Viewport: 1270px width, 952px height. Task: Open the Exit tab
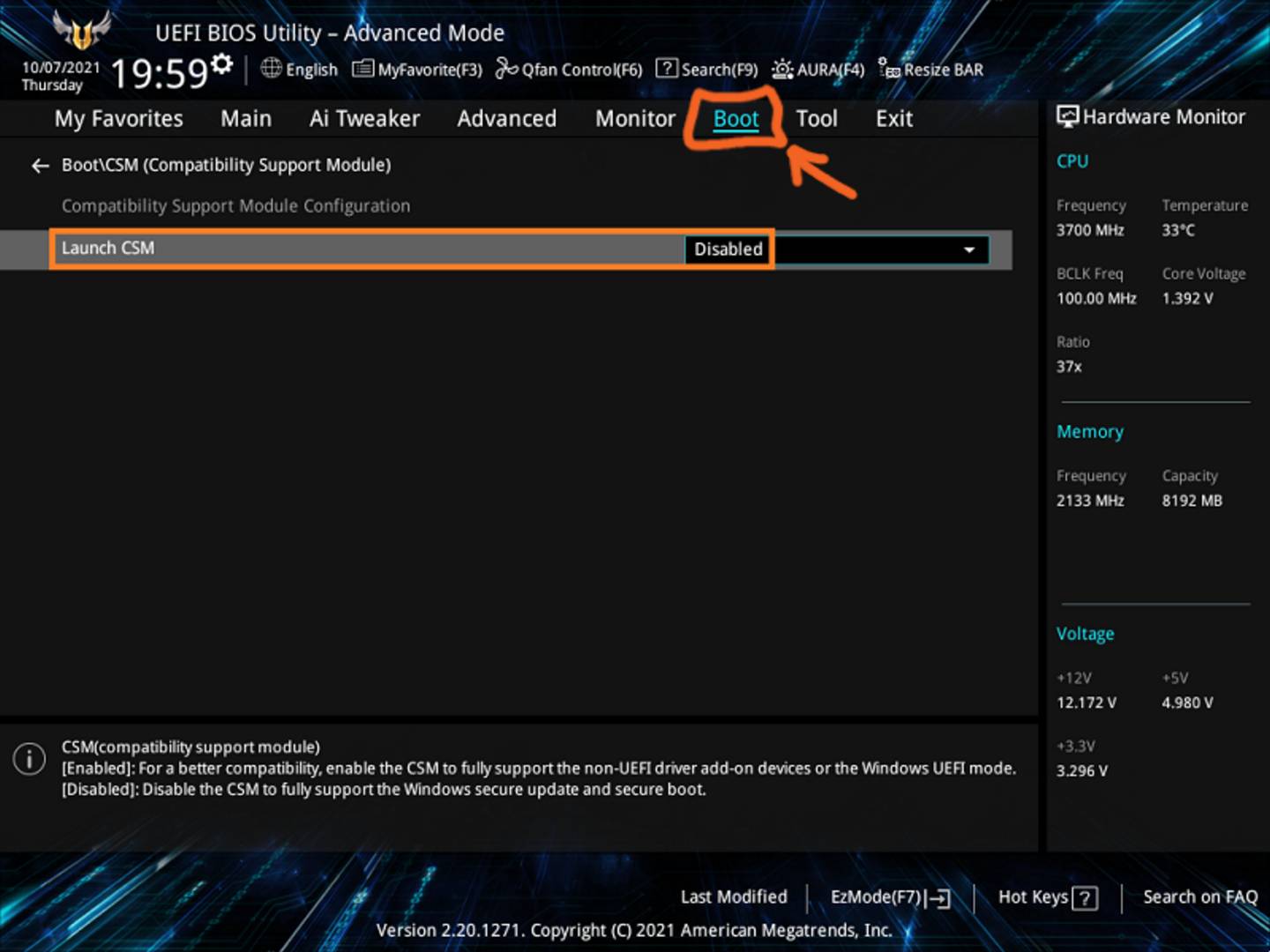coord(894,119)
